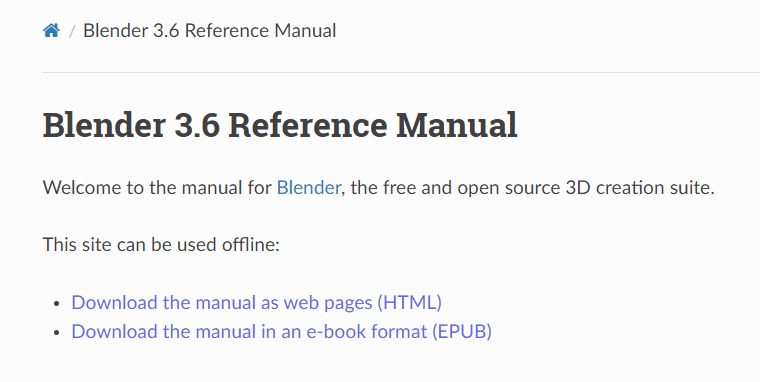Click the 'This site can be used offline:' text
The height and width of the screenshot is (382, 760).
pyautogui.click(x=161, y=245)
